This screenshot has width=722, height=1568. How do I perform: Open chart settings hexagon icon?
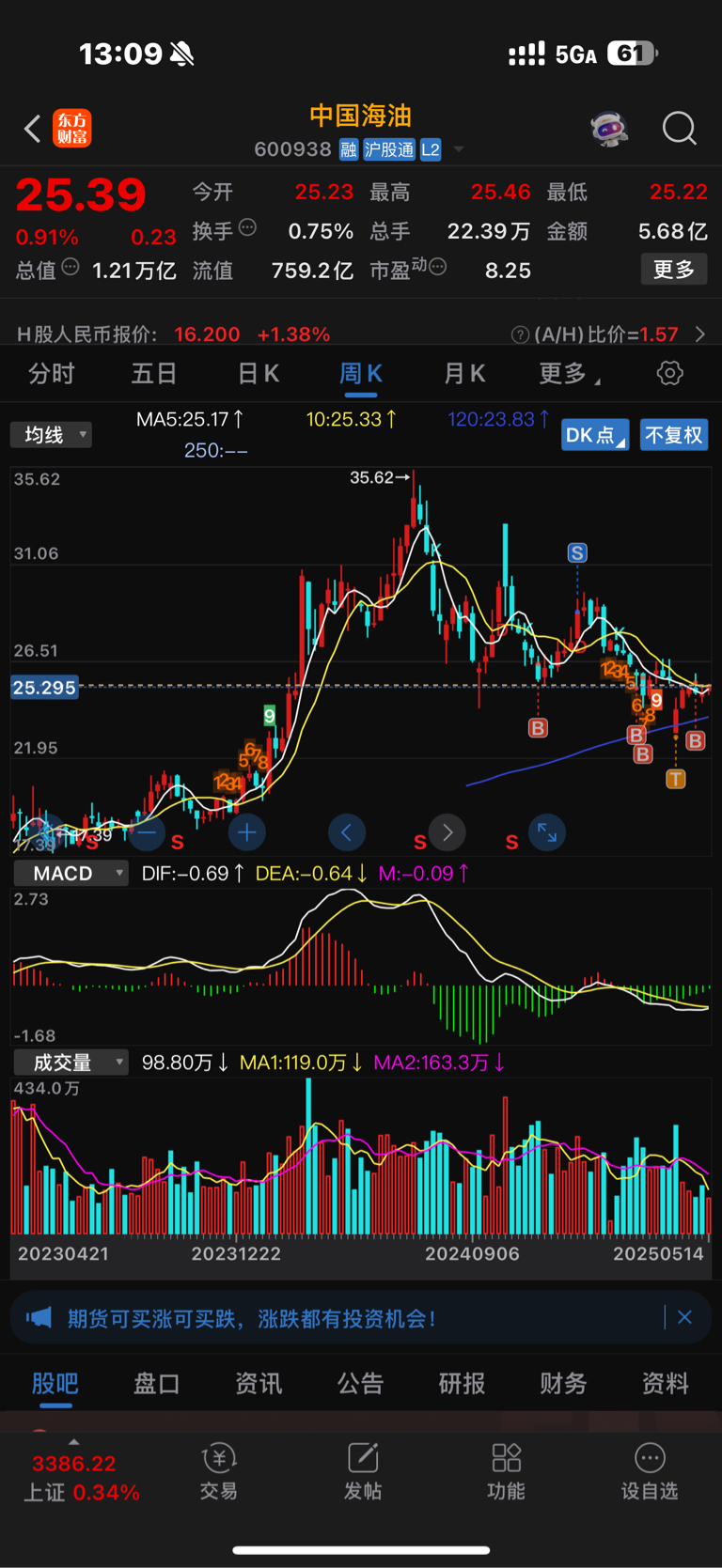pyautogui.click(x=669, y=373)
